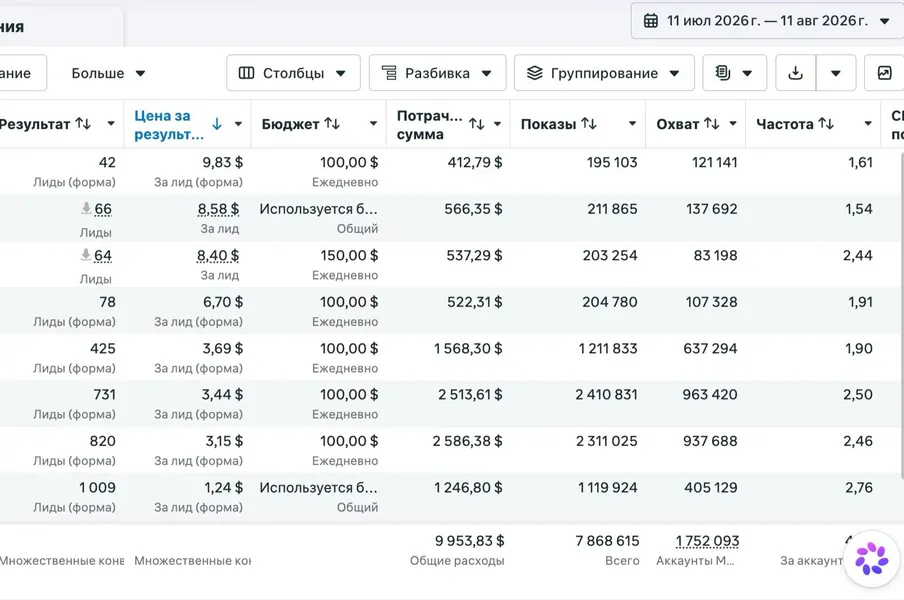Open the Больше menu
This screenshot has height=600, width=904.
click(x=108, y=73)
